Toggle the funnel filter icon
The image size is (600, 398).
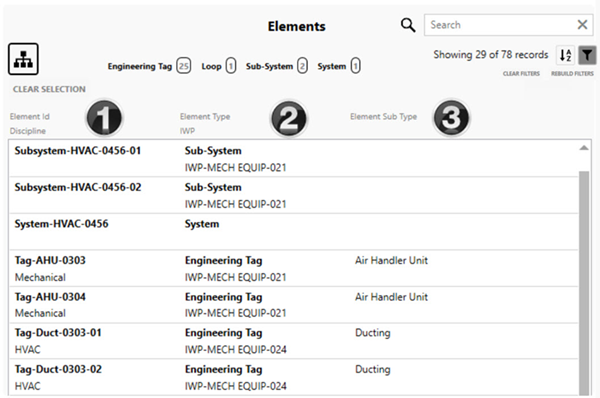(587, 55)
